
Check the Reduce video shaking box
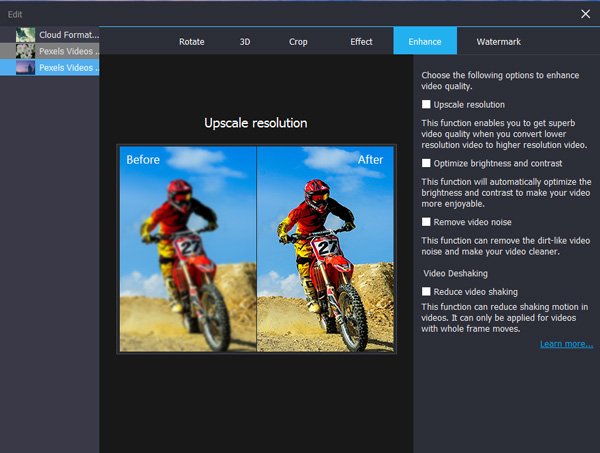click(x=427, y=291)
